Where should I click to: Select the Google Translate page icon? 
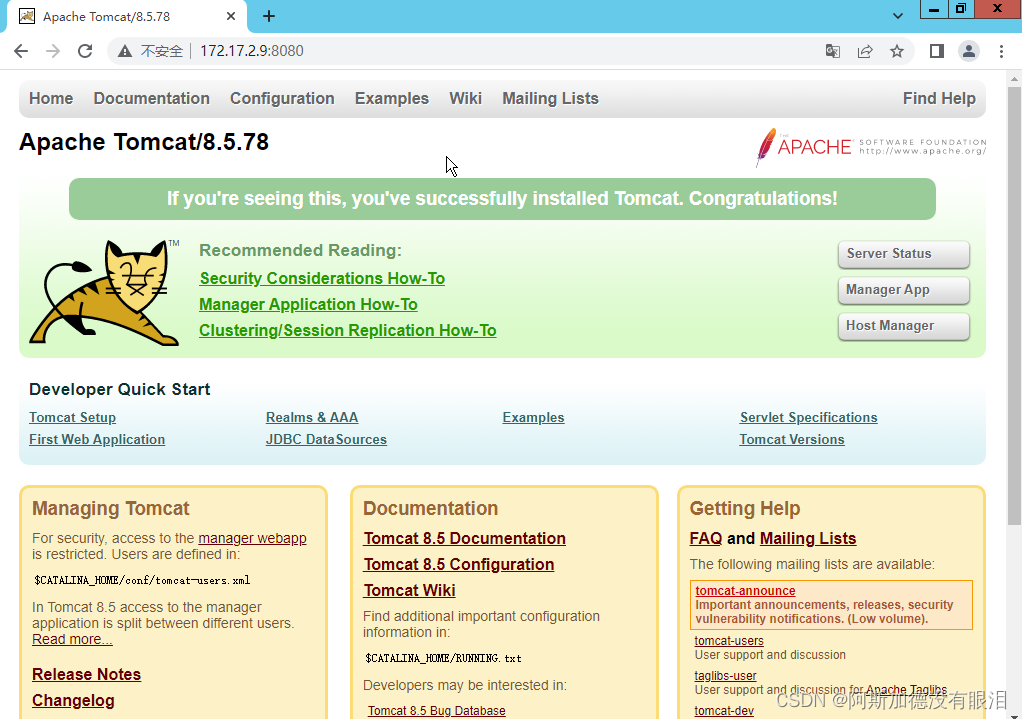point(832,50)
